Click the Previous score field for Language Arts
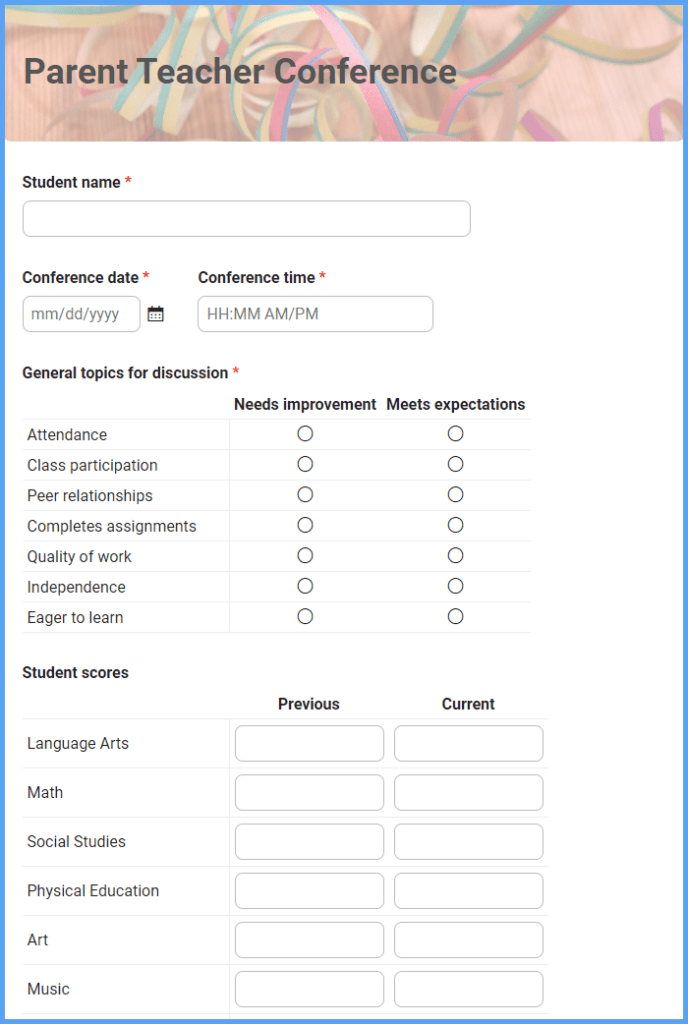This screenshot has width=688, height=1024. point(308,743)
